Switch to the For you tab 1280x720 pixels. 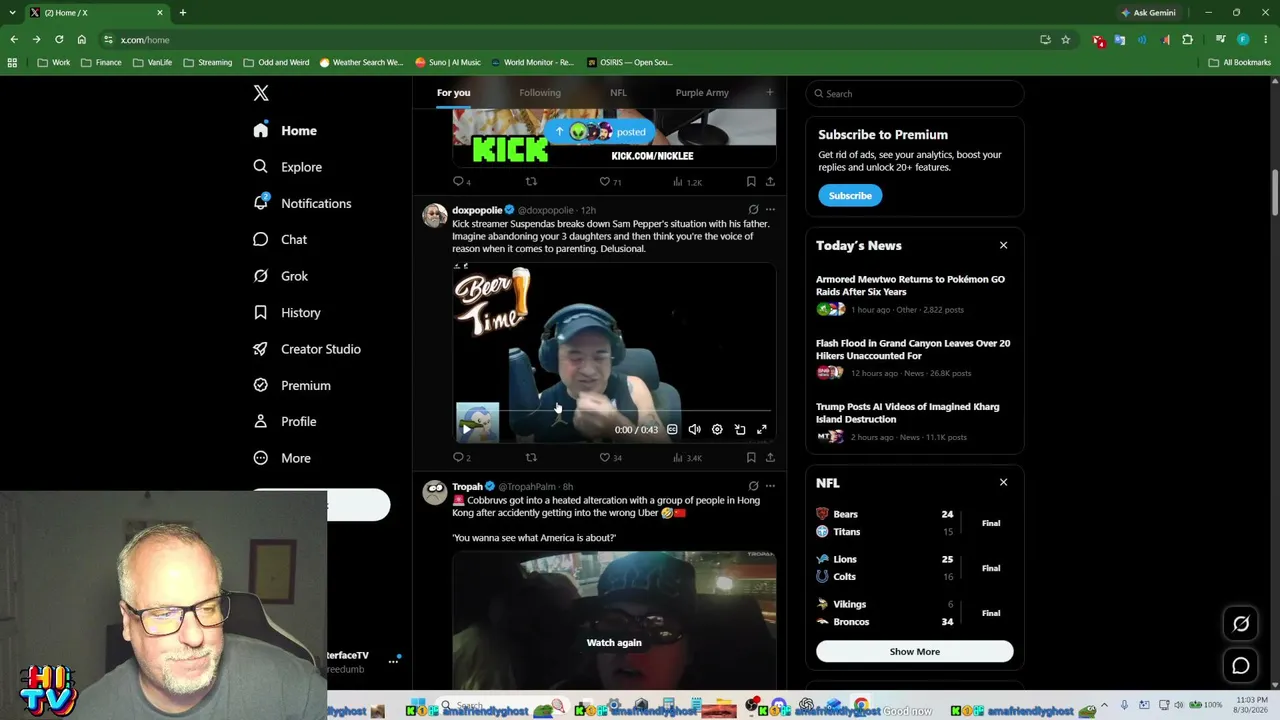(453, 93)
